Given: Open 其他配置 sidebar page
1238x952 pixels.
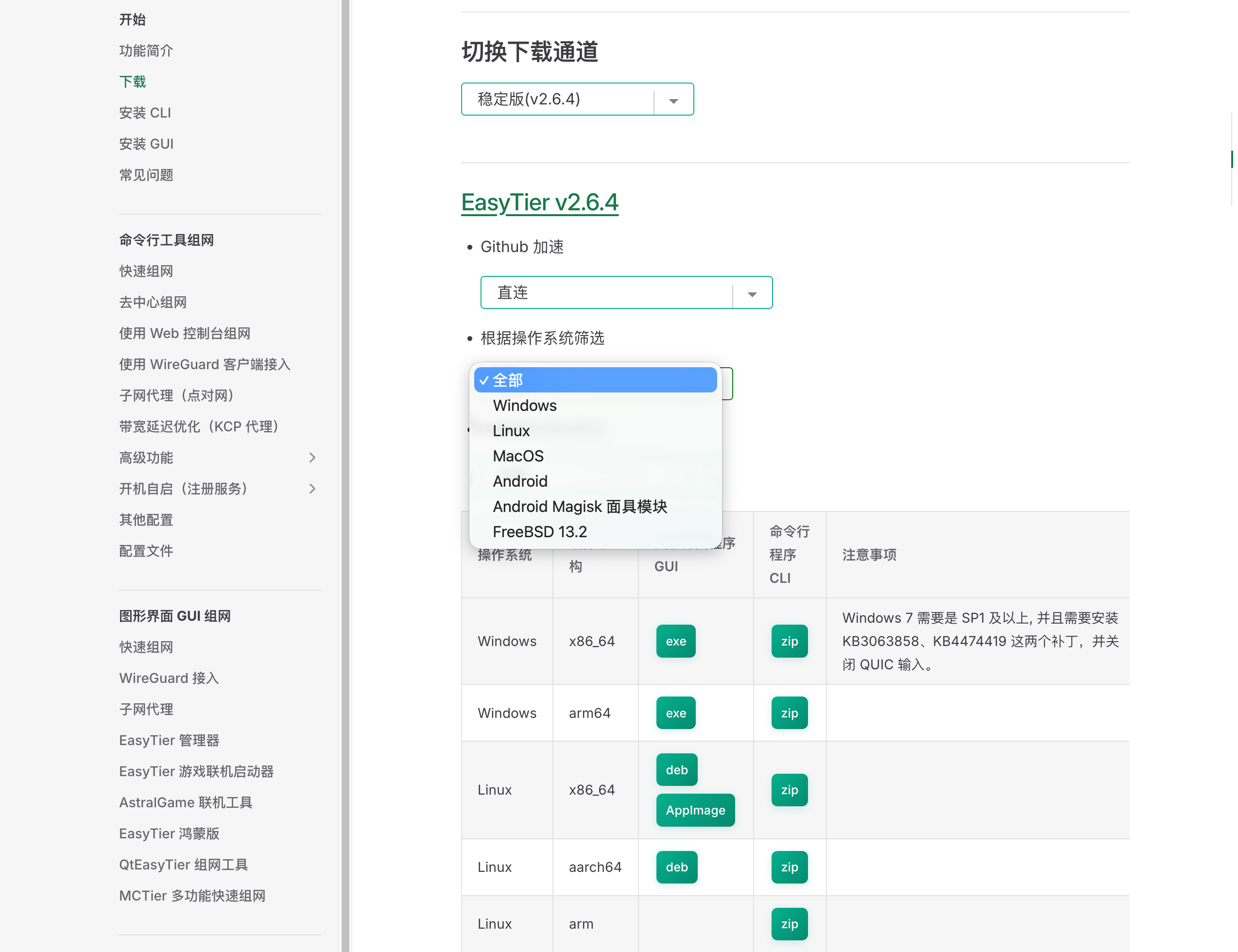Looking at the screenshot, I should (x=146, y=520).
